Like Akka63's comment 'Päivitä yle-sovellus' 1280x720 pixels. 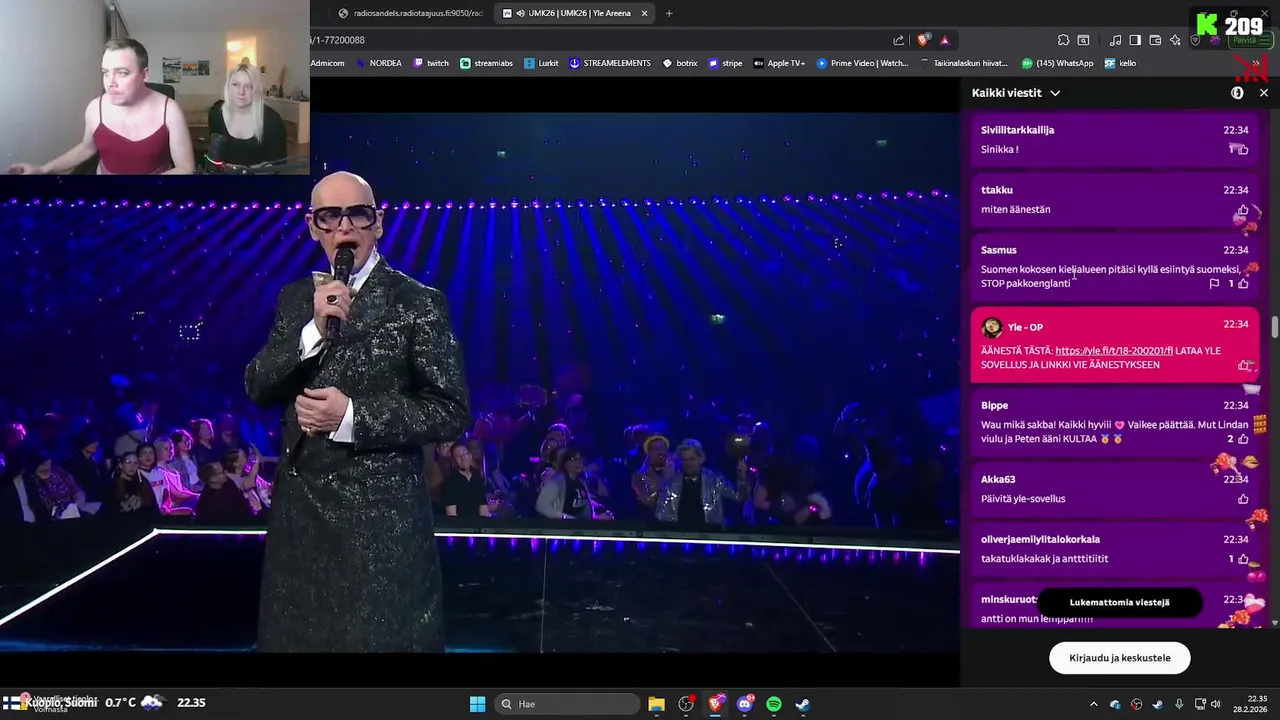point(1243,499)
